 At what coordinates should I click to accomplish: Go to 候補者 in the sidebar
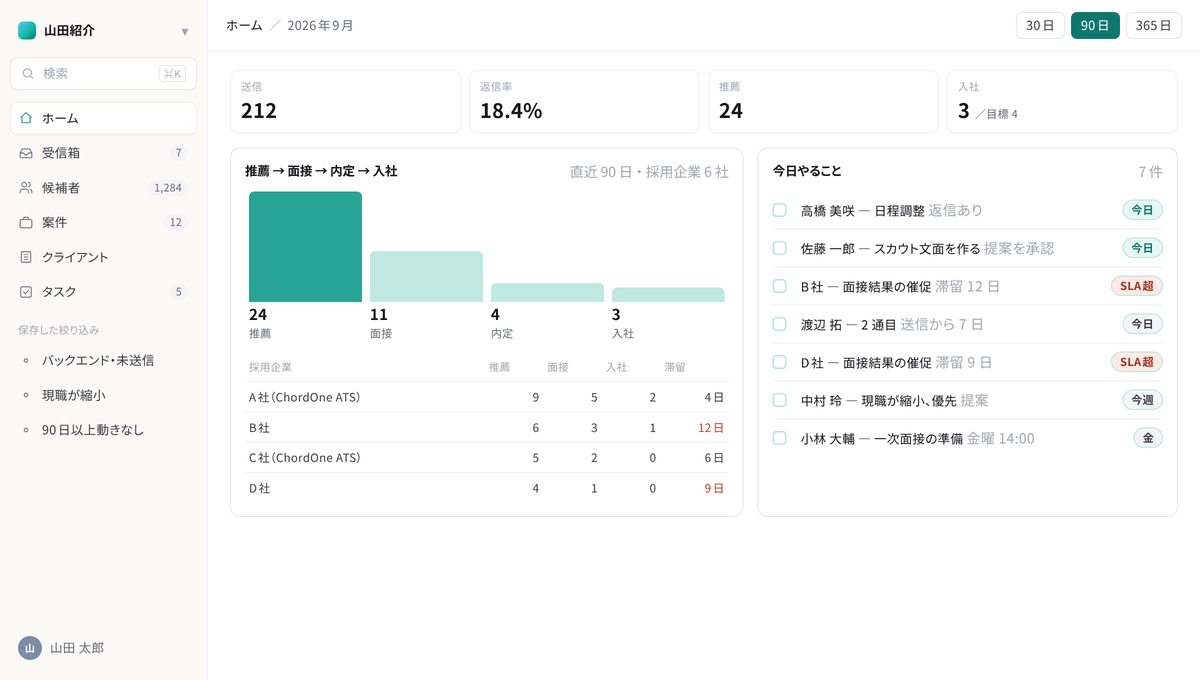103,188
